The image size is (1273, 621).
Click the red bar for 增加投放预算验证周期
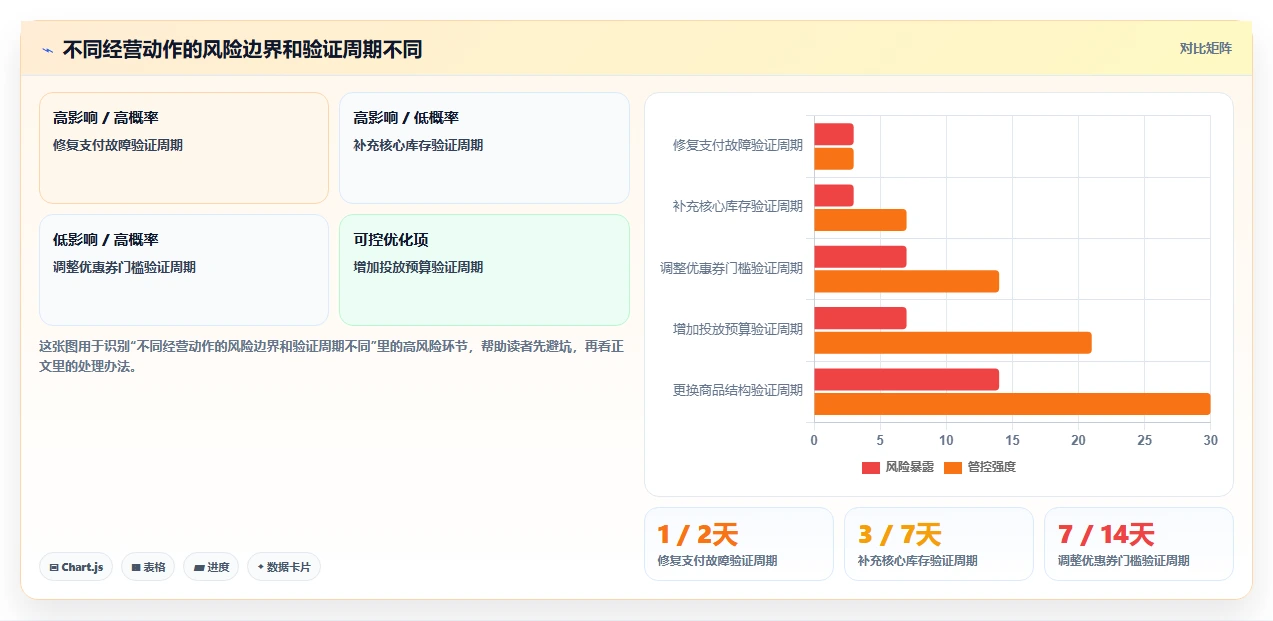pos(860,318)
